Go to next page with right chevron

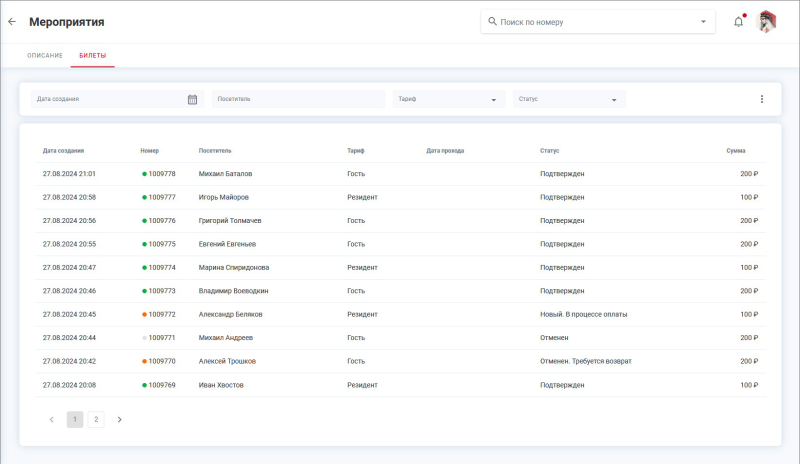click(x=119, y=419)
